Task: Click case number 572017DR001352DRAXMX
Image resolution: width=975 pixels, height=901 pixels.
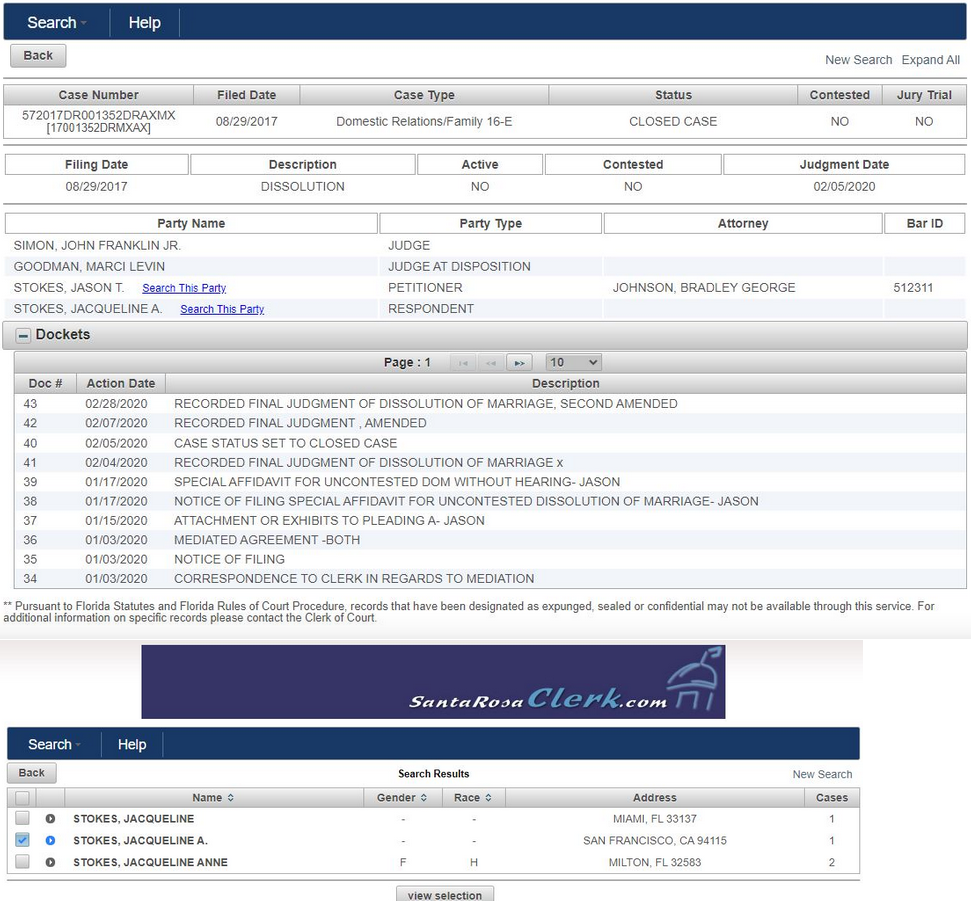Action: [98, 116]
